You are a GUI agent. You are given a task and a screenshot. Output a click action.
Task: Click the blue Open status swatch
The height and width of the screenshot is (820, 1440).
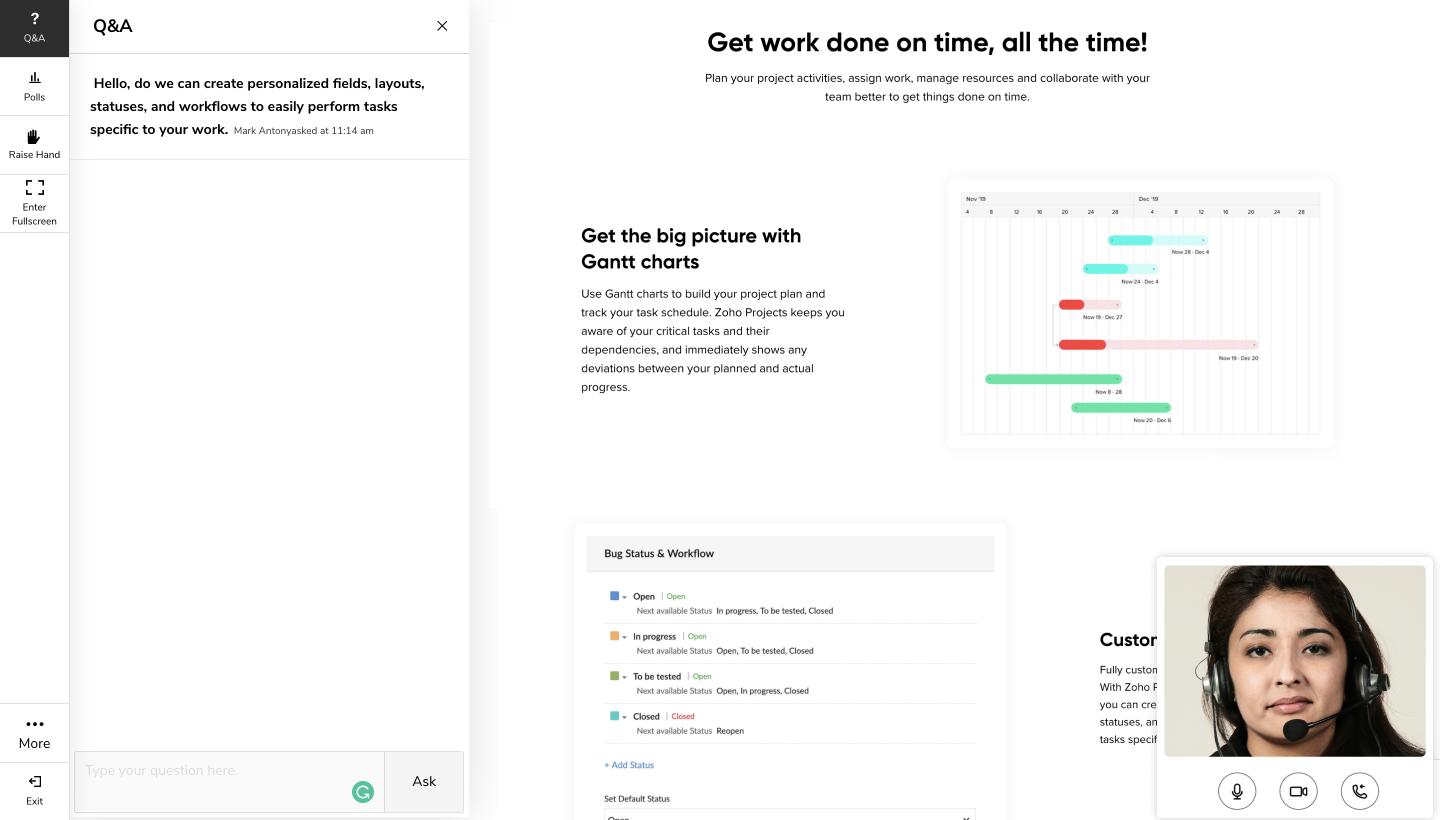(615, 596)
